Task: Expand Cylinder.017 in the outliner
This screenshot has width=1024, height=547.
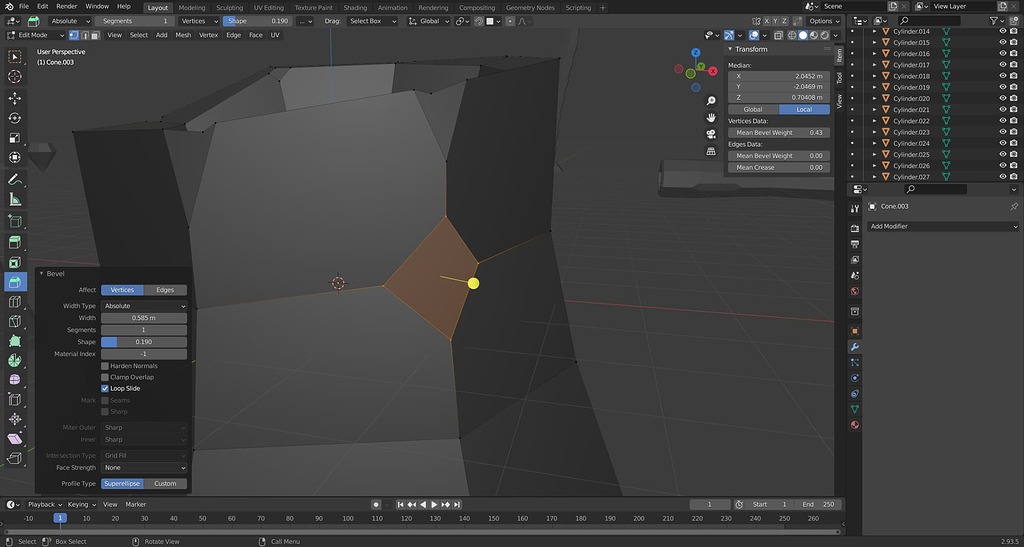Action: (x=874, y=65)
